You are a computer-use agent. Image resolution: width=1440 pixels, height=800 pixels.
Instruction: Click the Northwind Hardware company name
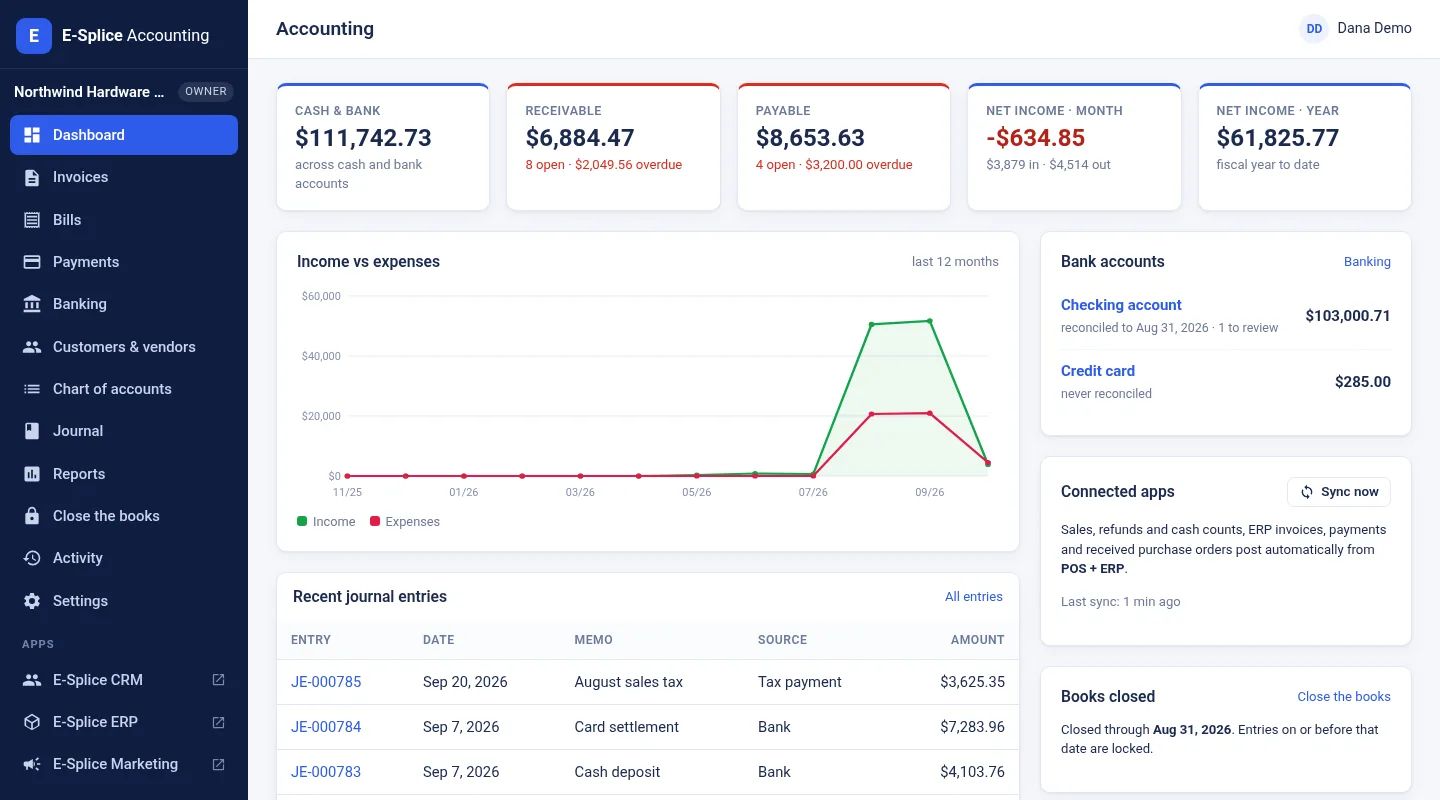[89, 92]
